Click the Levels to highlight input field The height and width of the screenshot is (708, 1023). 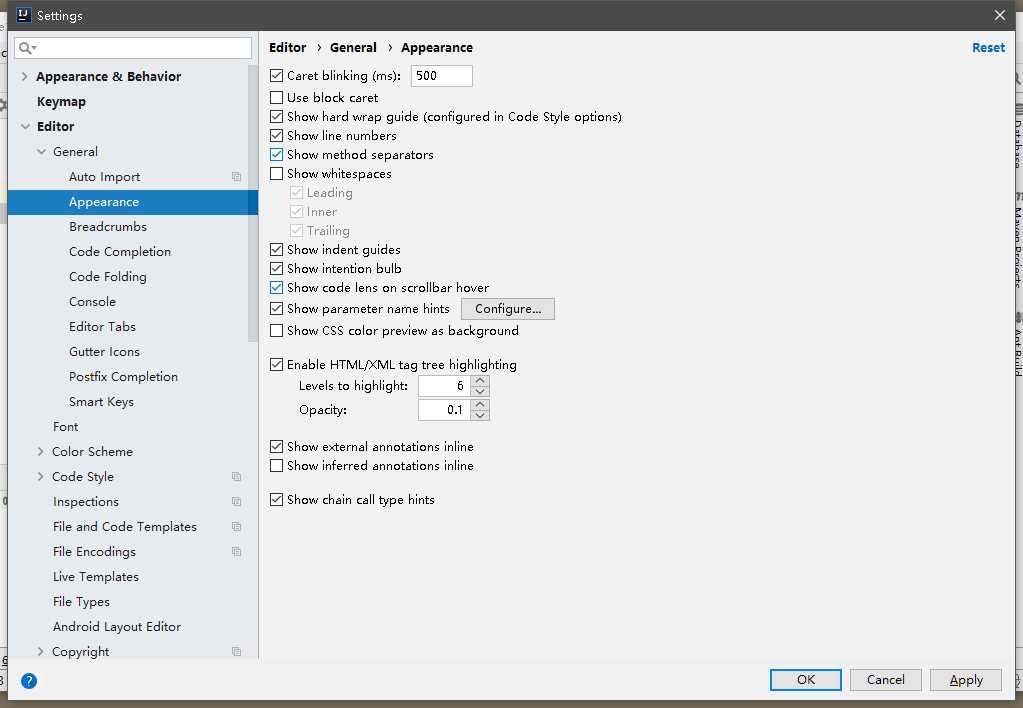point(444,386)
